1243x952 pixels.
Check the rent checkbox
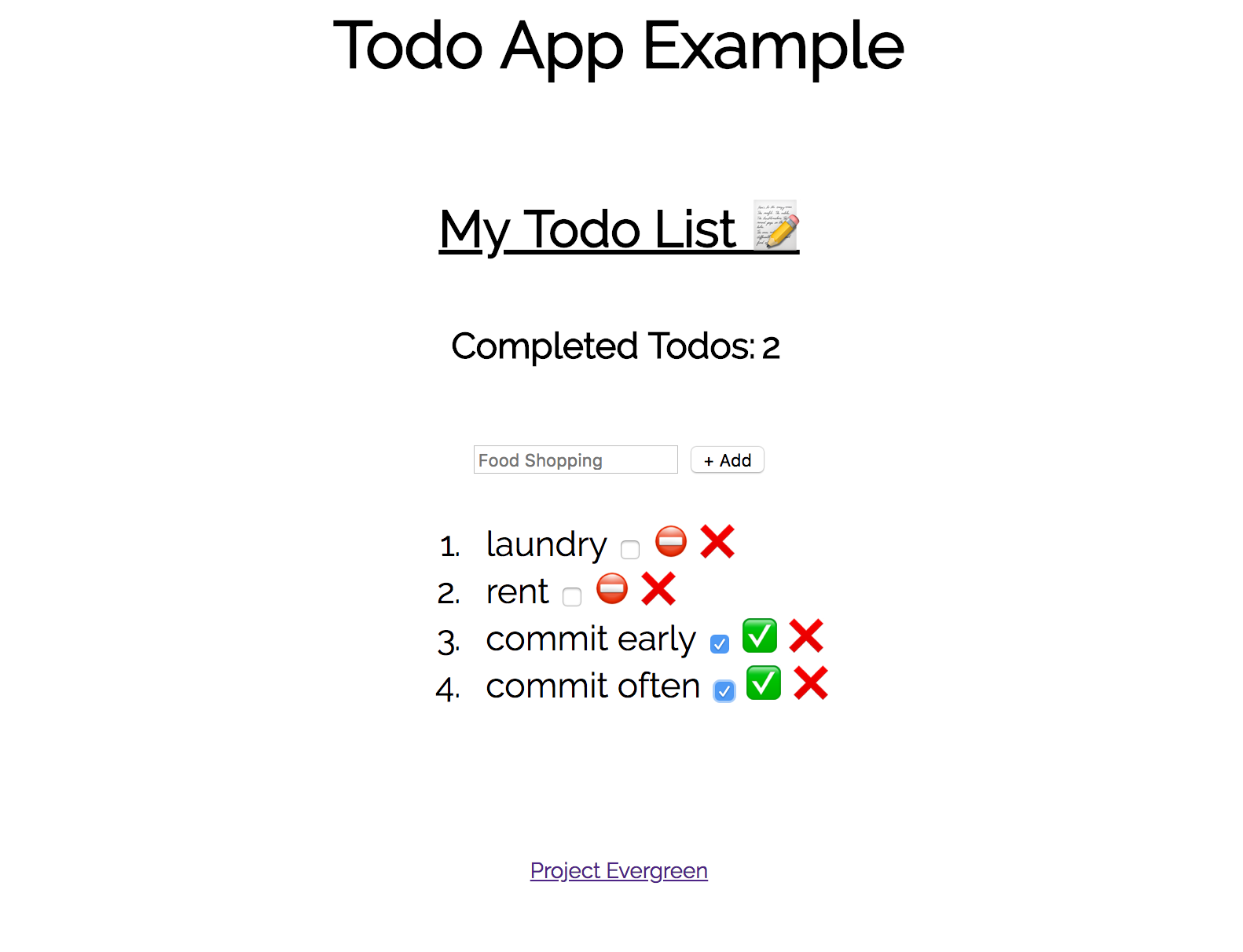point(572,598)
